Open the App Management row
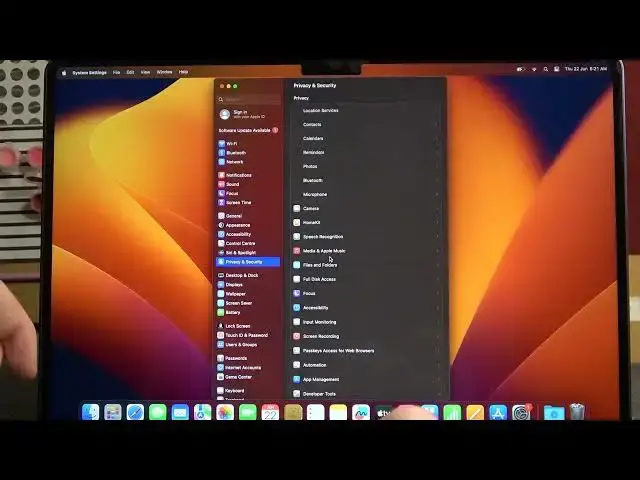This screenshot has height=480, width=640. click(366, 380)
